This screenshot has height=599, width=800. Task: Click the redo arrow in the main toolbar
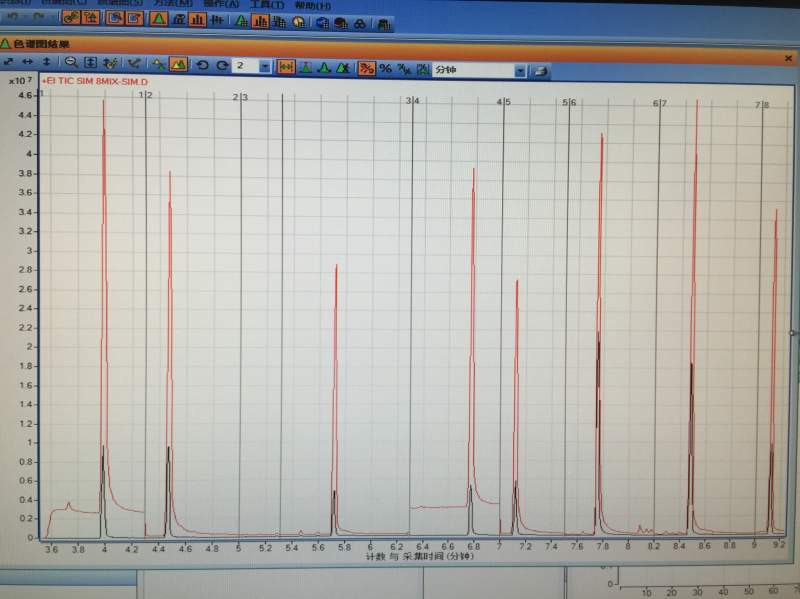[39, 17]
